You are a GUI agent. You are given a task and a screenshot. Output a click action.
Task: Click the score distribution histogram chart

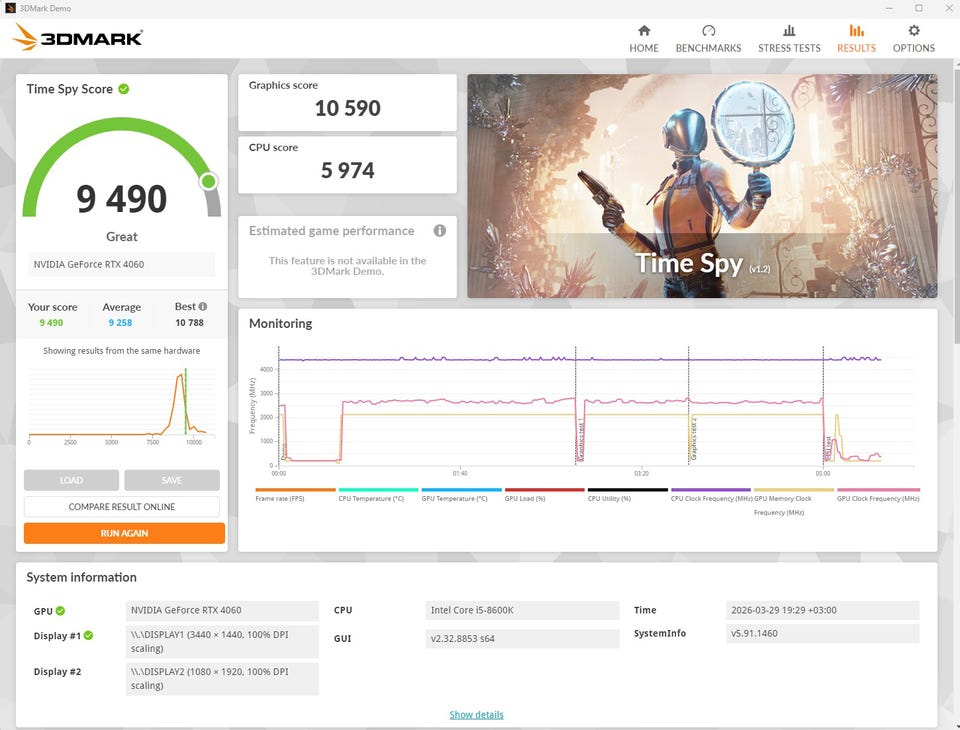[121, 405]
